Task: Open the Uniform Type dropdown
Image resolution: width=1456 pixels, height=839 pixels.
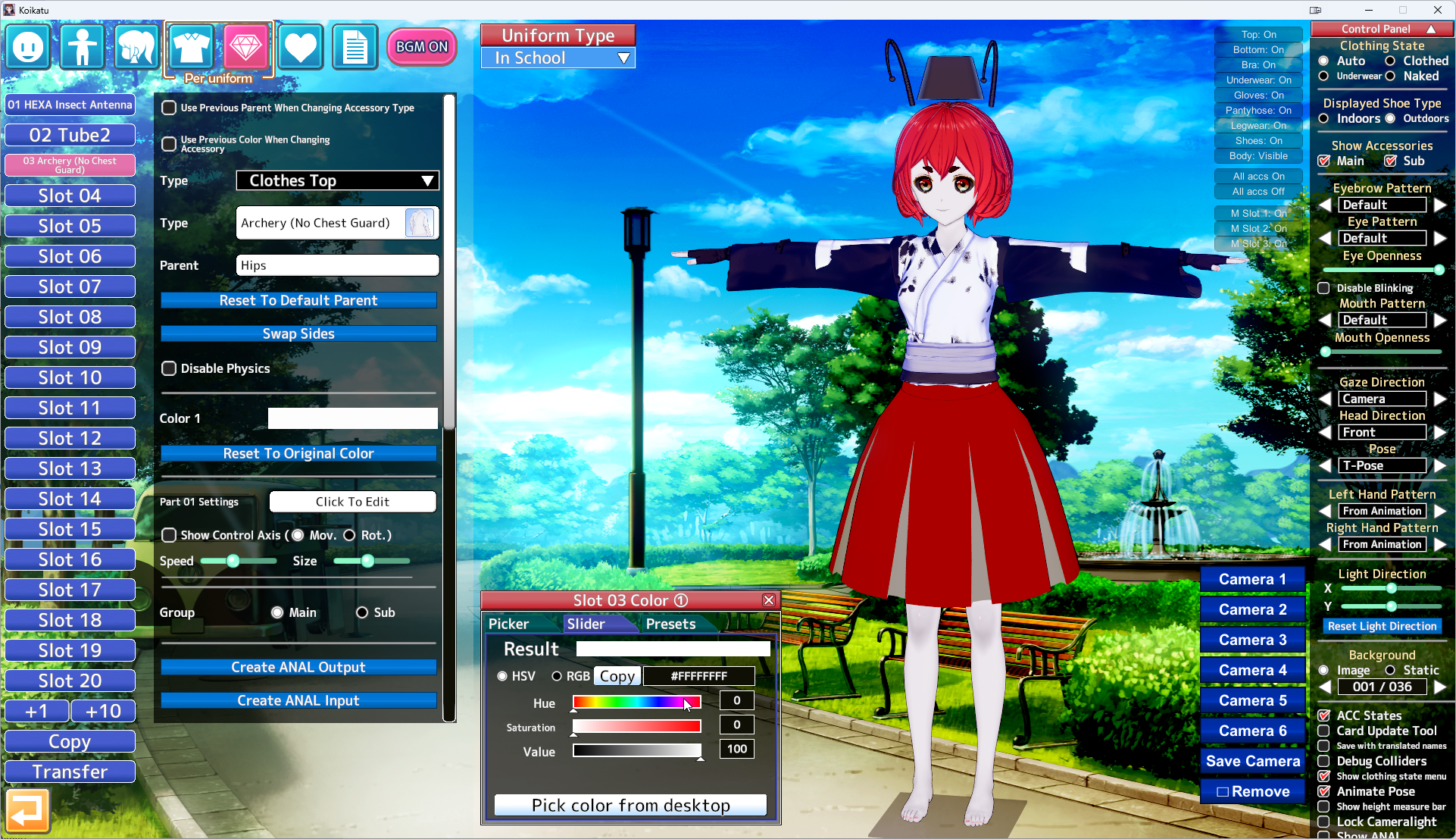Action: pos(558,58)
